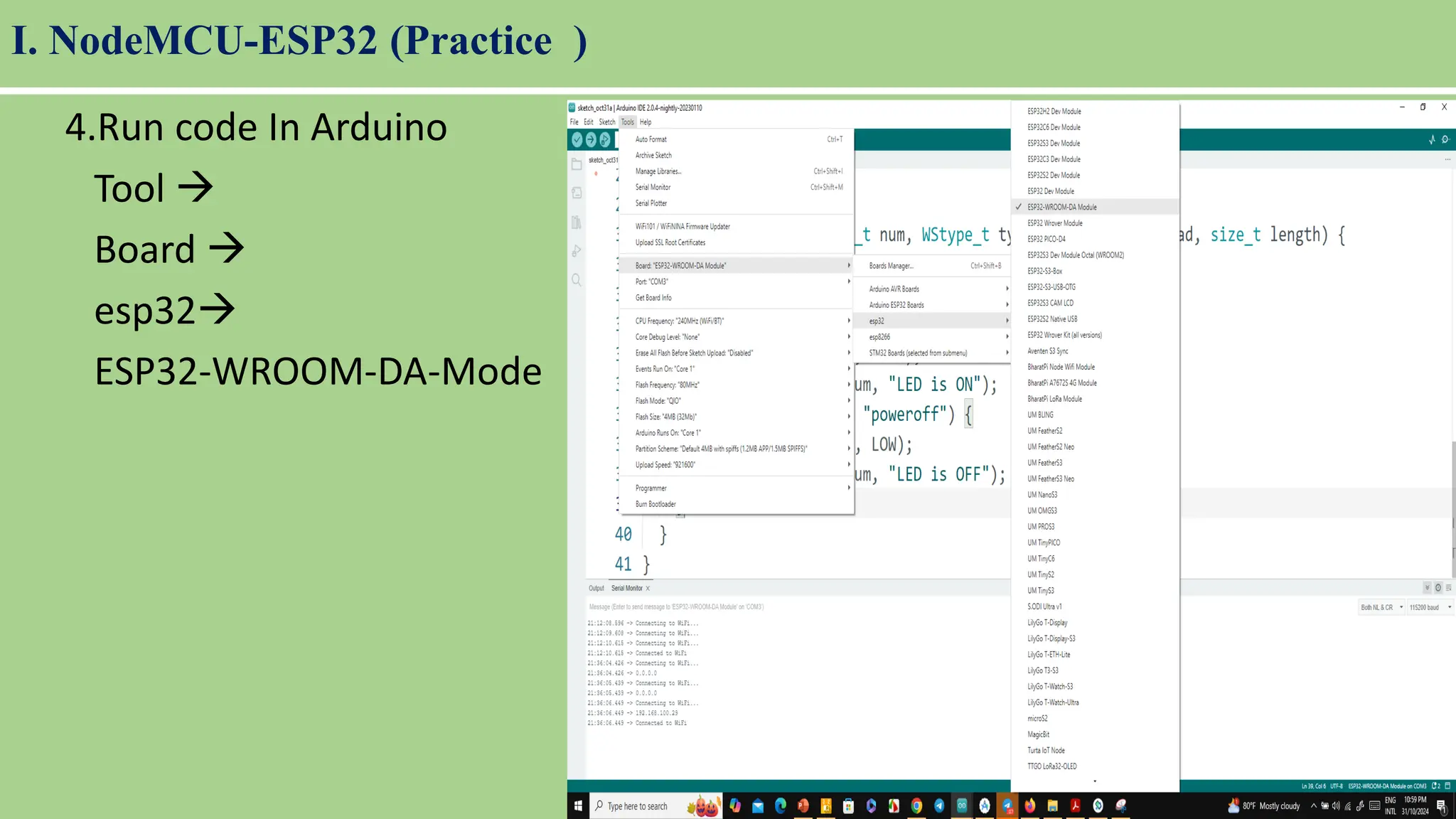Open the esp32 boards submenu
Image resolution: width=1456 pixels, height=819 pixels.
[x=932, y=321]
